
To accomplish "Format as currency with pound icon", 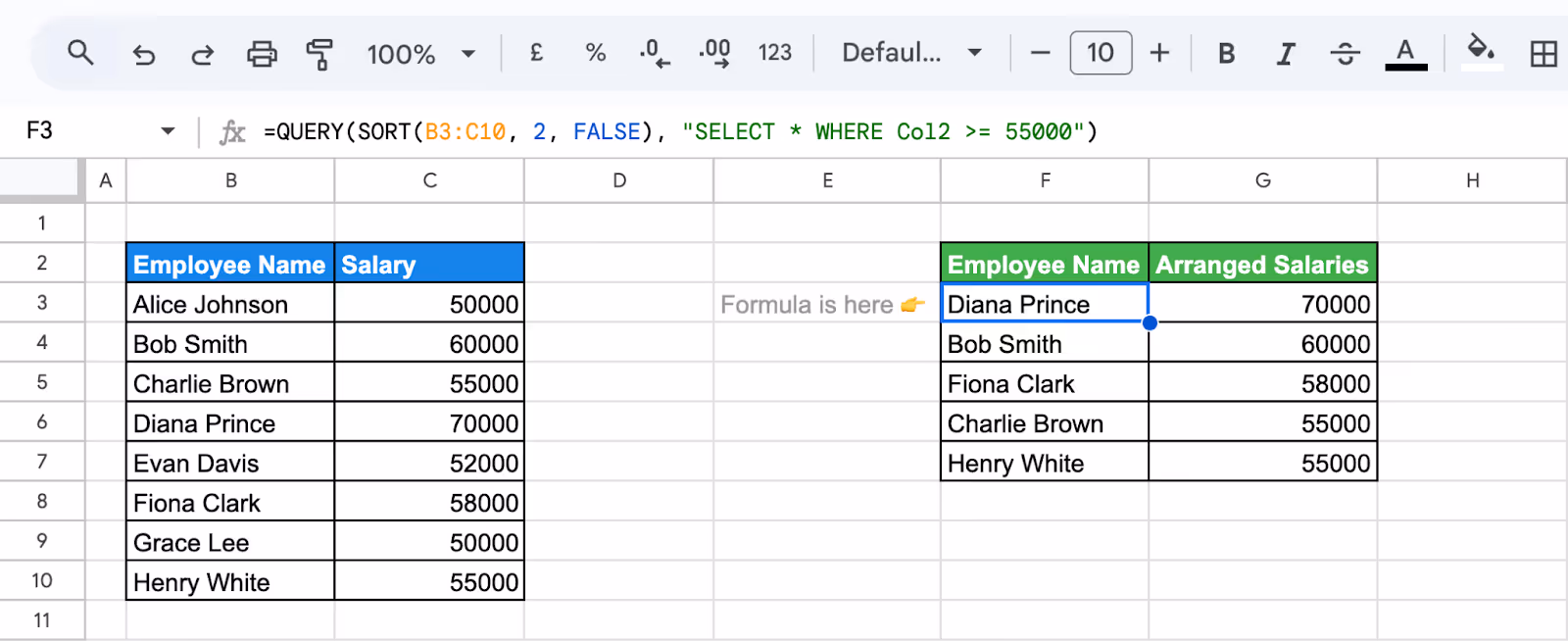I will 536,53.
